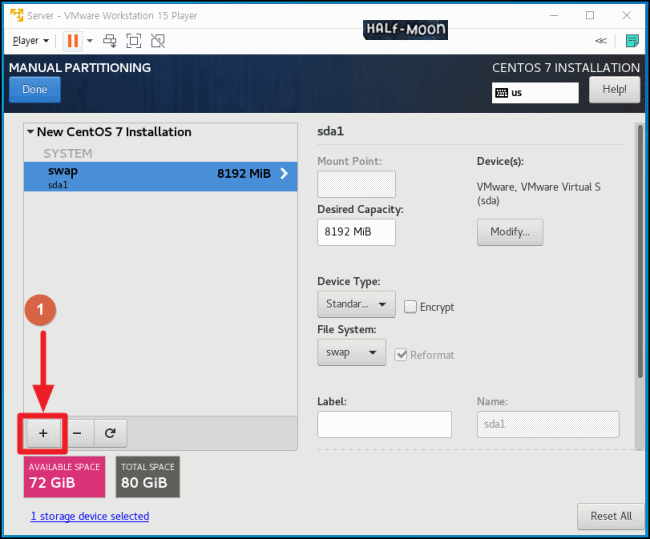650x539 pixels.
Task: Close the VMware Player window
Action: pos(627,15)
